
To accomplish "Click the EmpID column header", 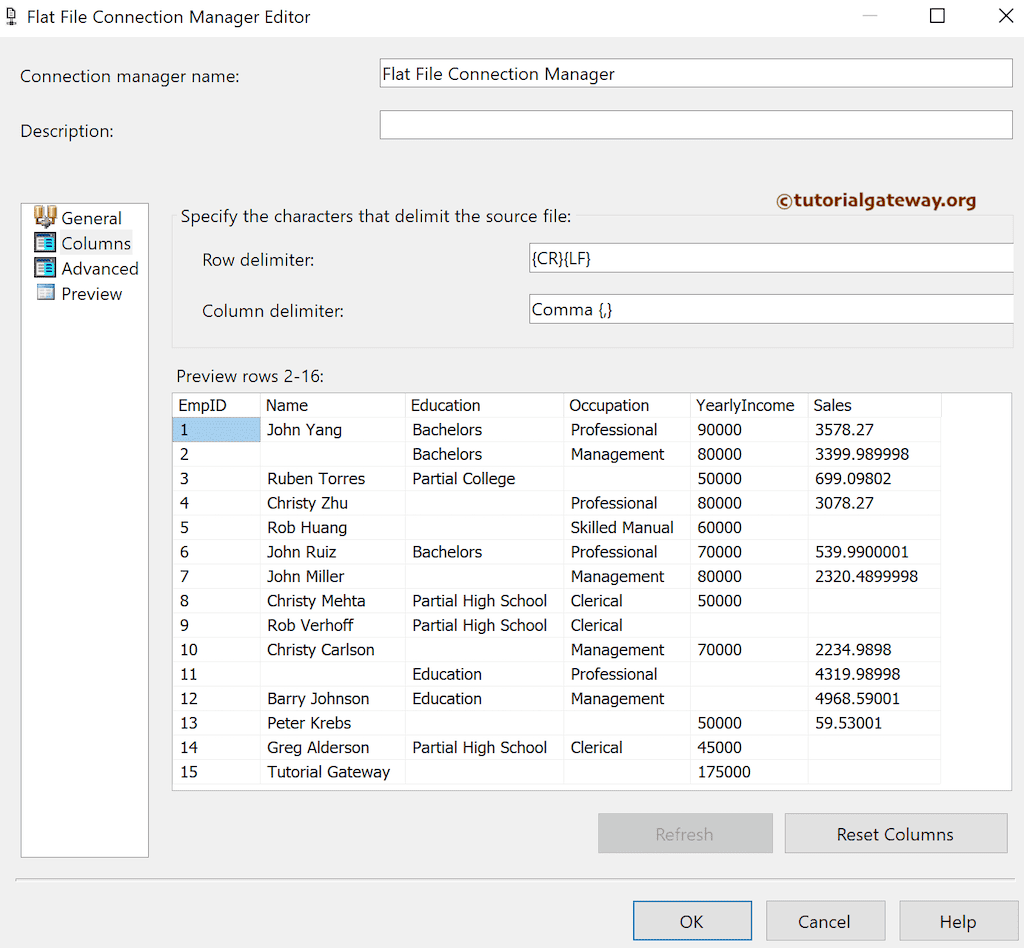I will click(x=206, y=405).
